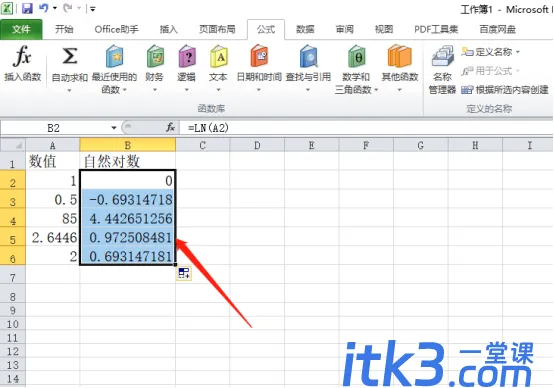Click the AutoSum (自动求和) sigma icon
The image size is (554, 388).
tap(70, 56)
